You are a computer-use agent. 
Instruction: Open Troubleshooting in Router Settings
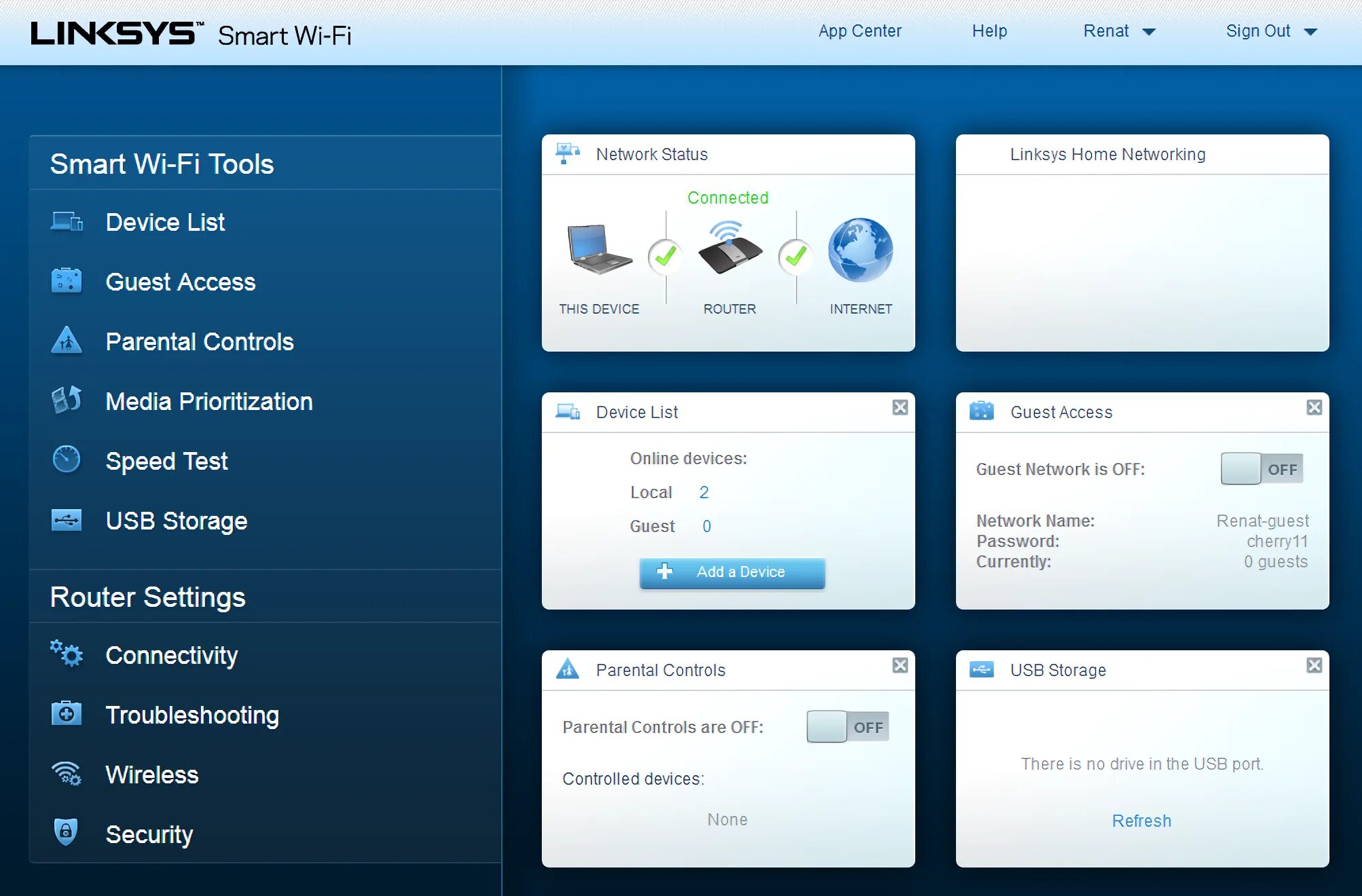[192, 715]
